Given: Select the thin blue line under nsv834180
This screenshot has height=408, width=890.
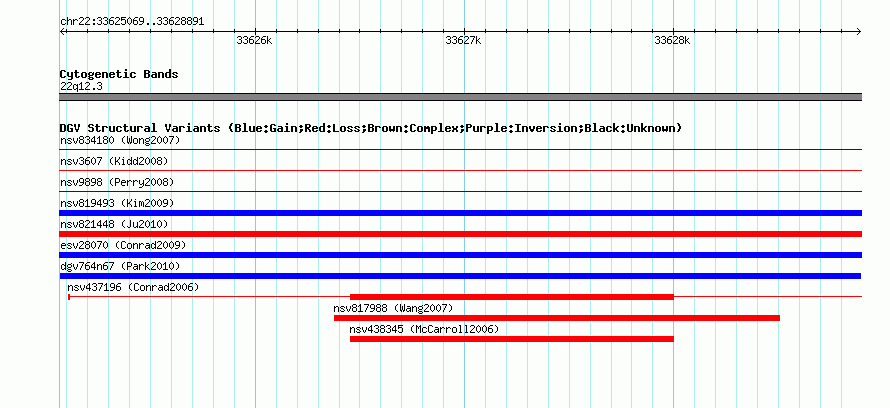Looking at the screenshot, I should [x=461, y=150].
